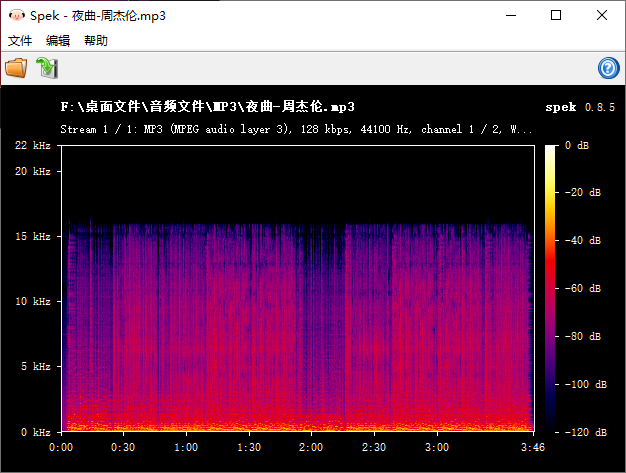The image size is (626, 473).
Task: Click the -60 dB scale label
Action: tap(583, 288)
